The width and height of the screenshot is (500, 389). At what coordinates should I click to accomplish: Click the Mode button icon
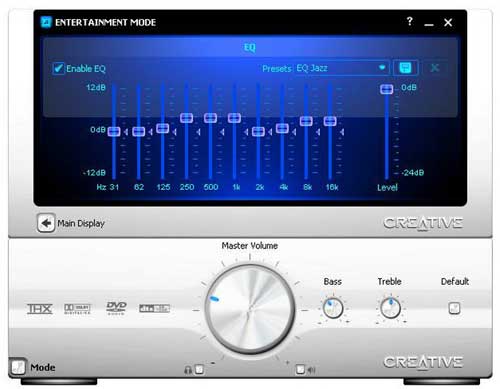[18, 367]
